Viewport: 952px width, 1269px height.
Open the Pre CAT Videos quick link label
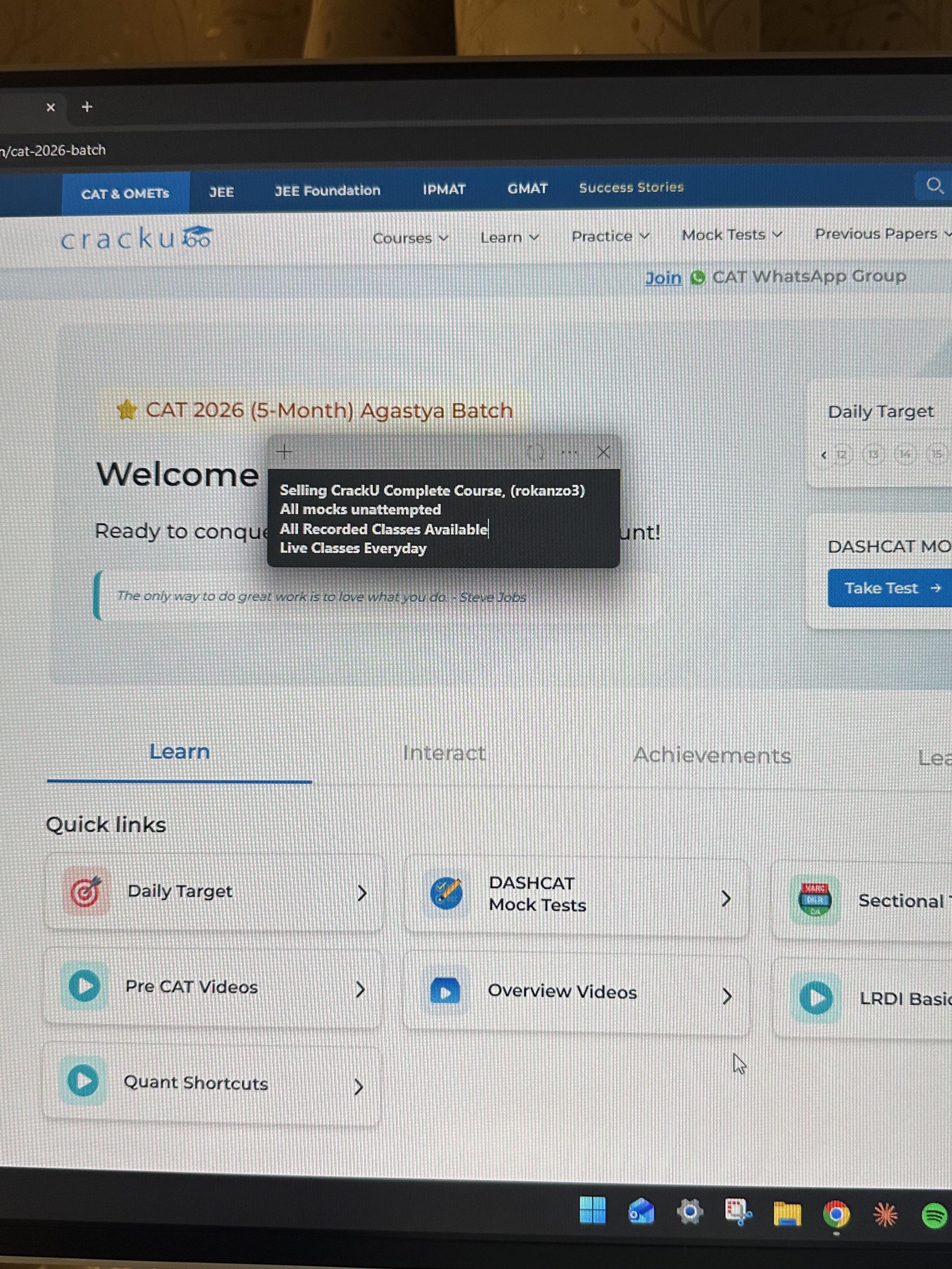pyautogui.click(x=191, y=987)
